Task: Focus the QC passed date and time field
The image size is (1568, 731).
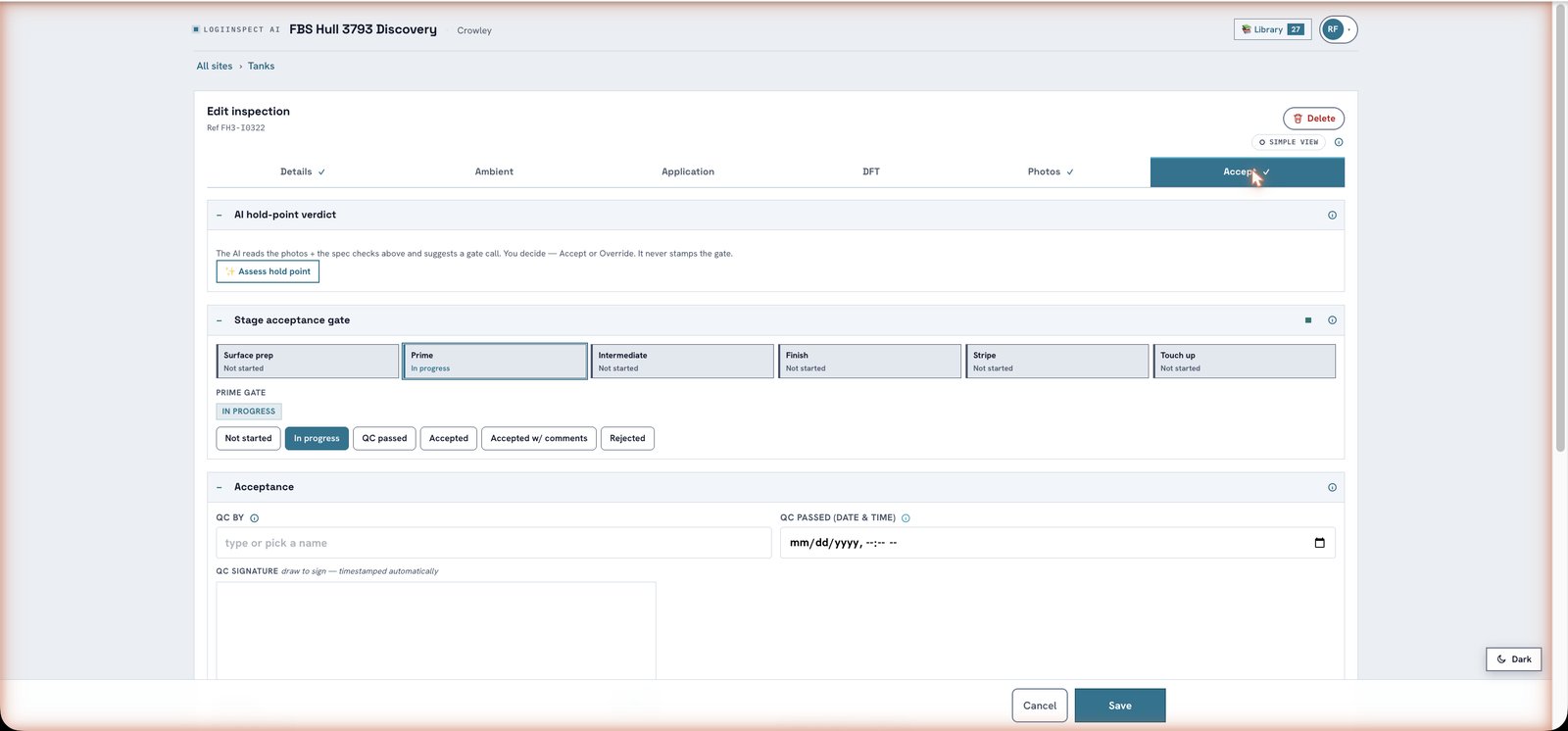Action: 1057,543
